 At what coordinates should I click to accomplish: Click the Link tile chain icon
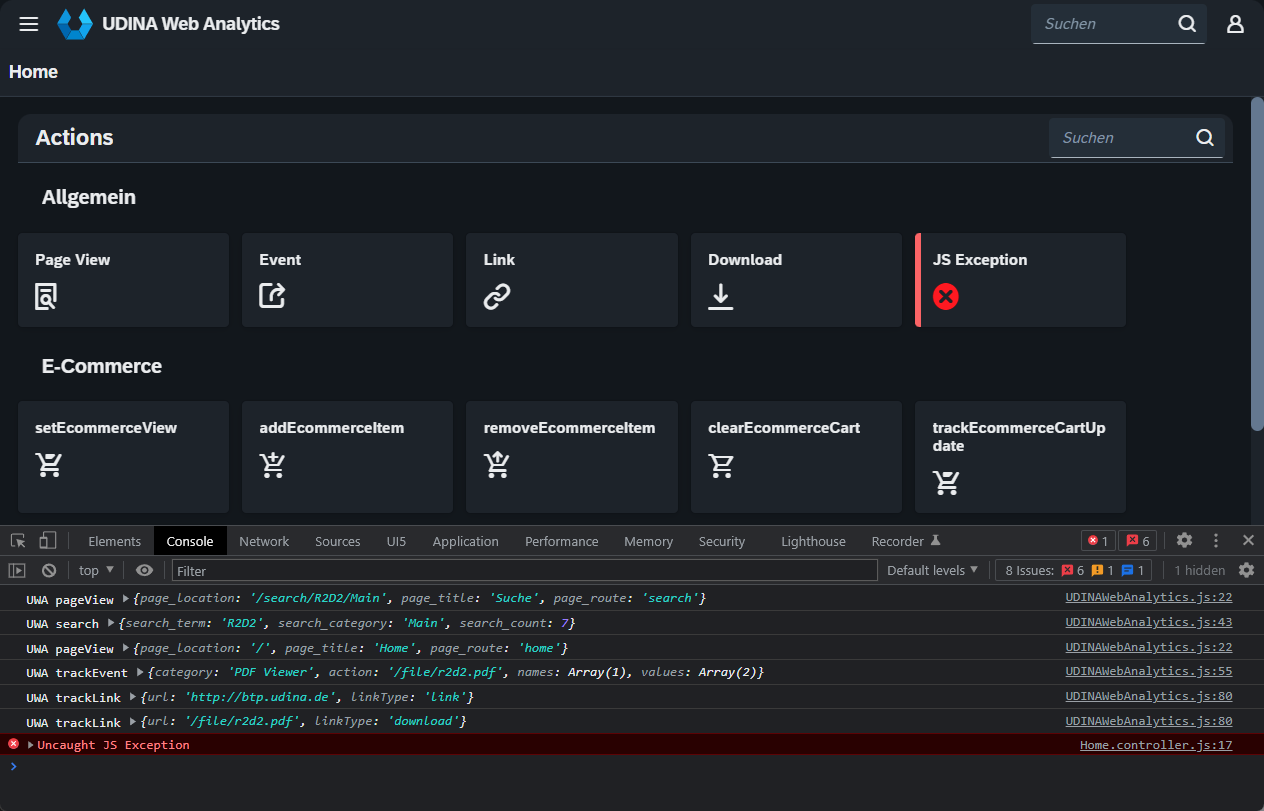(x=497, y=296)
